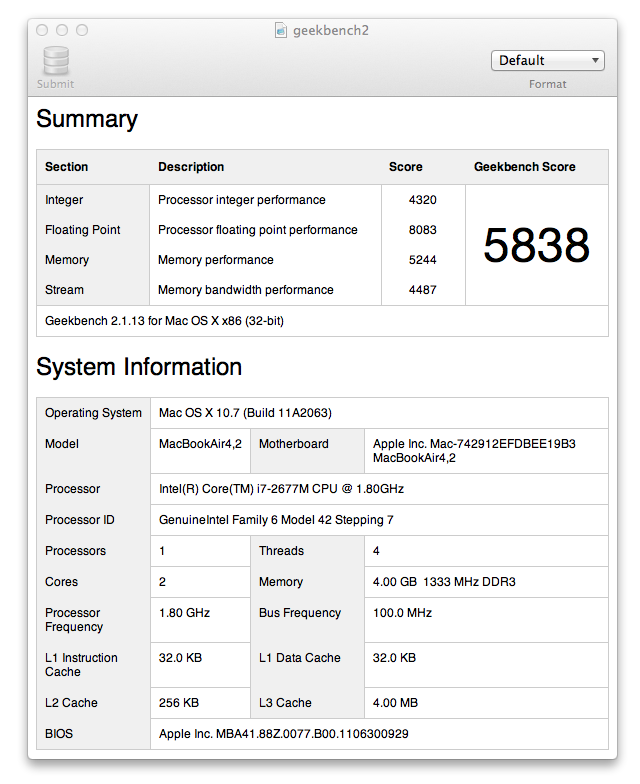Click 'Processor floating point performance' description
The image size is (640, 784).
point(258,230)
